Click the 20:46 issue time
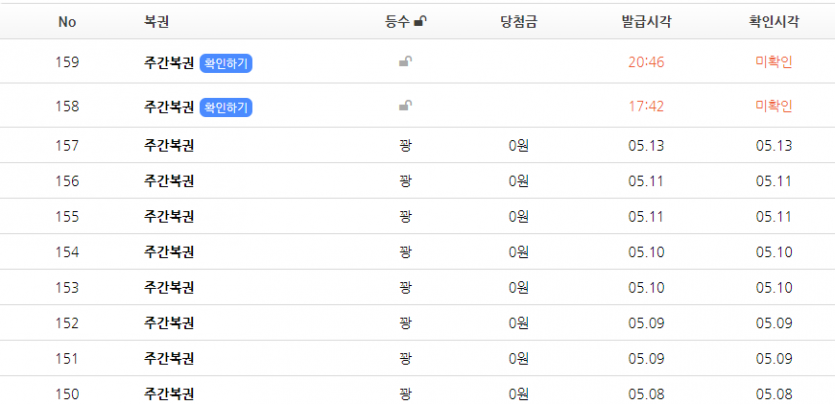The image size is (835, 405). [646, 62]
